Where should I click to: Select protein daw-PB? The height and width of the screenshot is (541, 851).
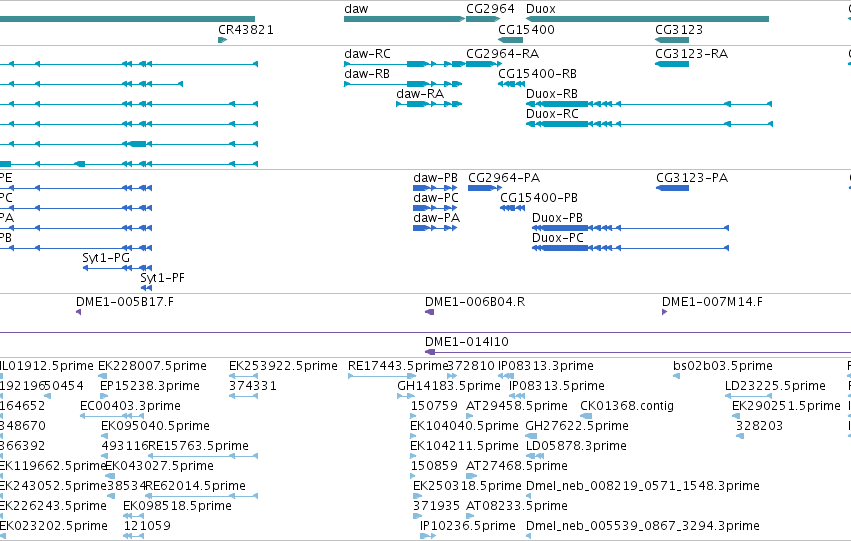tap(435, 188)
